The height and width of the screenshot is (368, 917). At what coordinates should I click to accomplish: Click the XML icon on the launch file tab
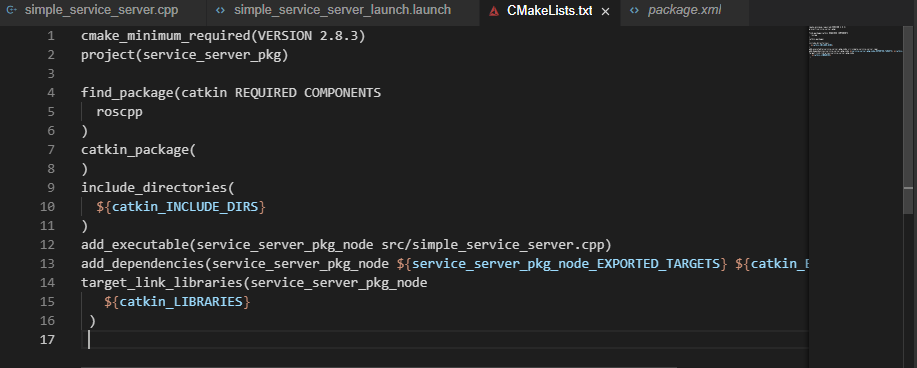(x=220, y=11)
